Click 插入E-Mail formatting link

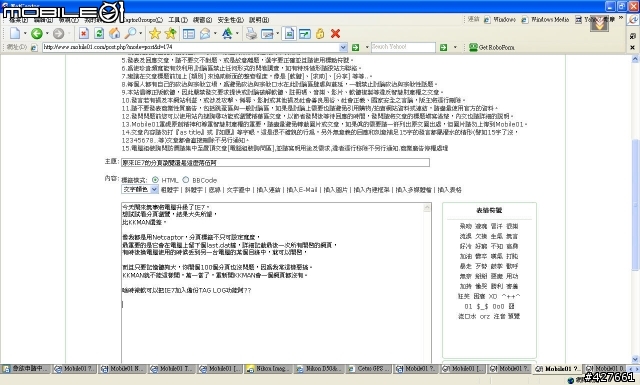(x=302, y=190)
